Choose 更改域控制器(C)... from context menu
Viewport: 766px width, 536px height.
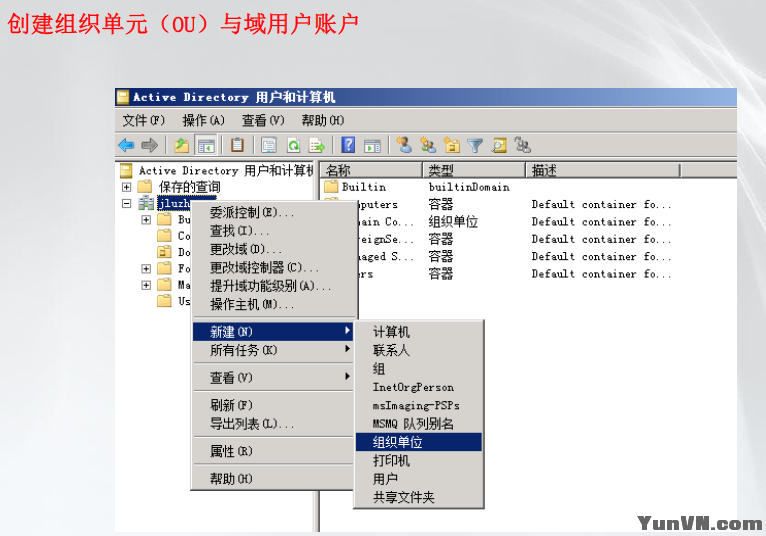tap(274, 268)
